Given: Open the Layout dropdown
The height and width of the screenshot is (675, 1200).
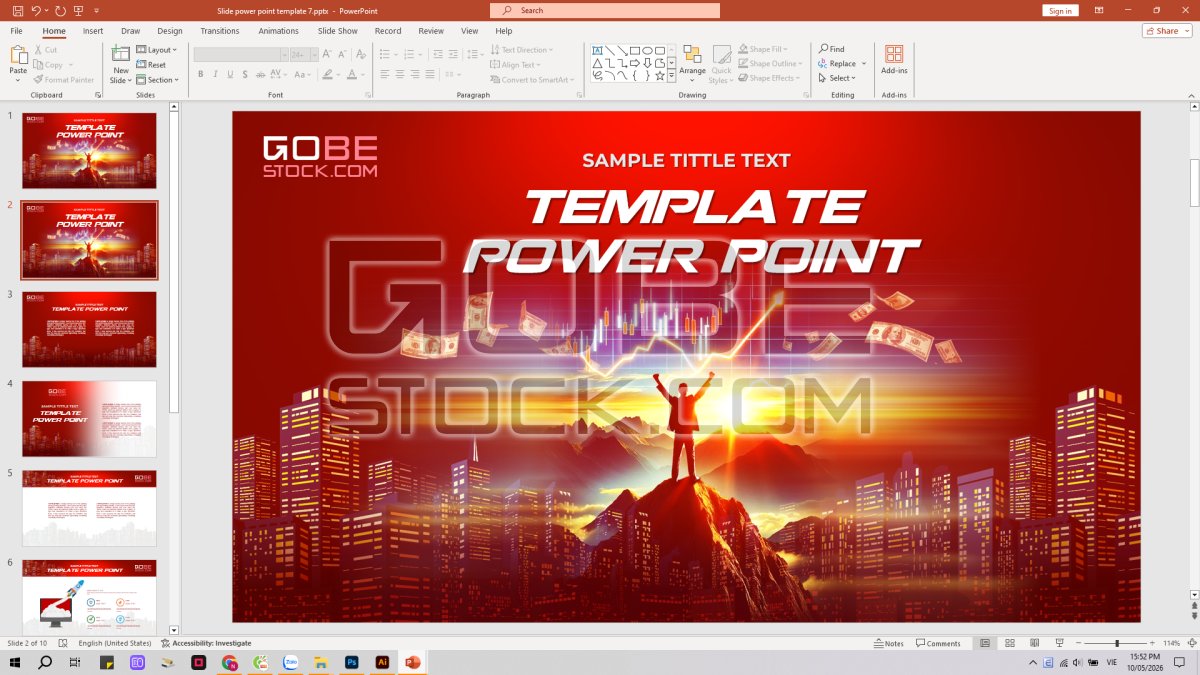Looking at the screenshot, I should 156,50.
